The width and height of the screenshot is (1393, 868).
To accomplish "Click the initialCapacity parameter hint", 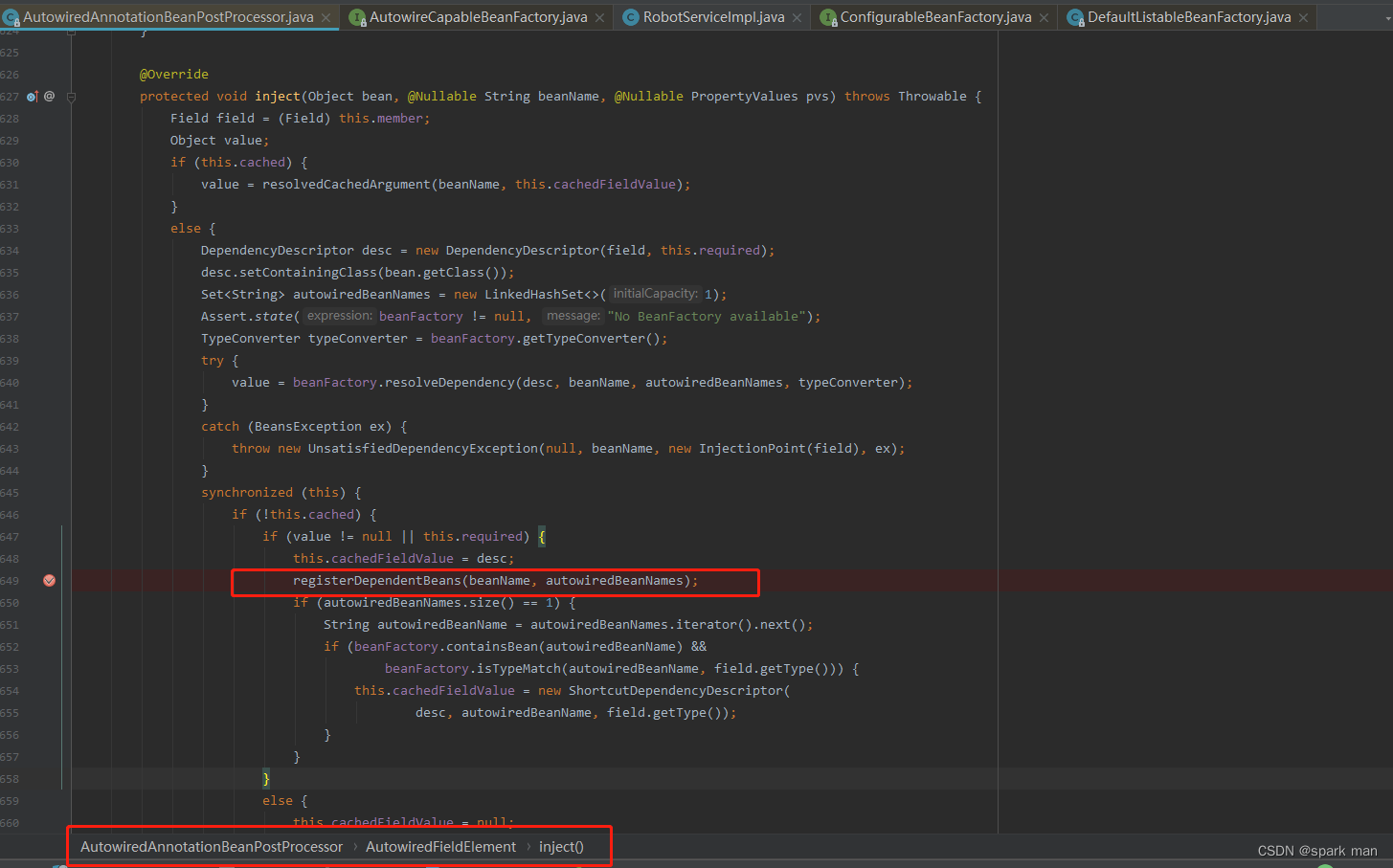I will pos(655,294).
